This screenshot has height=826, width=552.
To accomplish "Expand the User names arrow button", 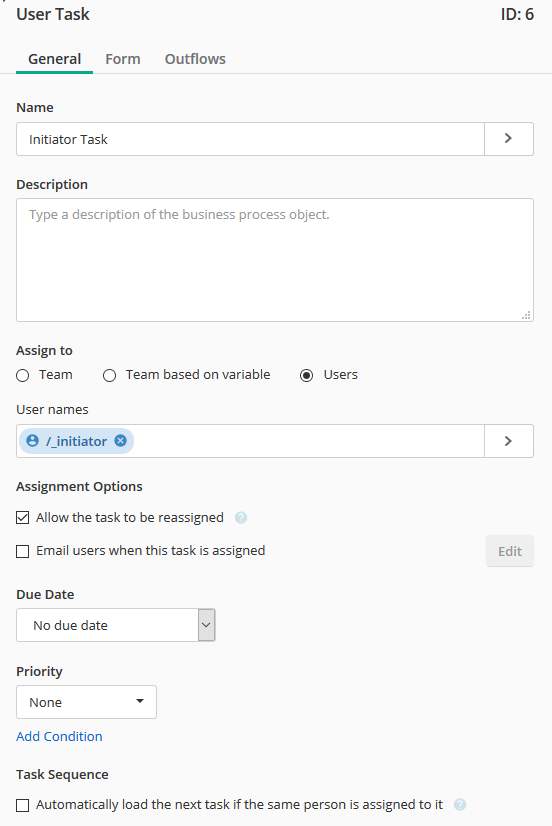I will point(508,441).
